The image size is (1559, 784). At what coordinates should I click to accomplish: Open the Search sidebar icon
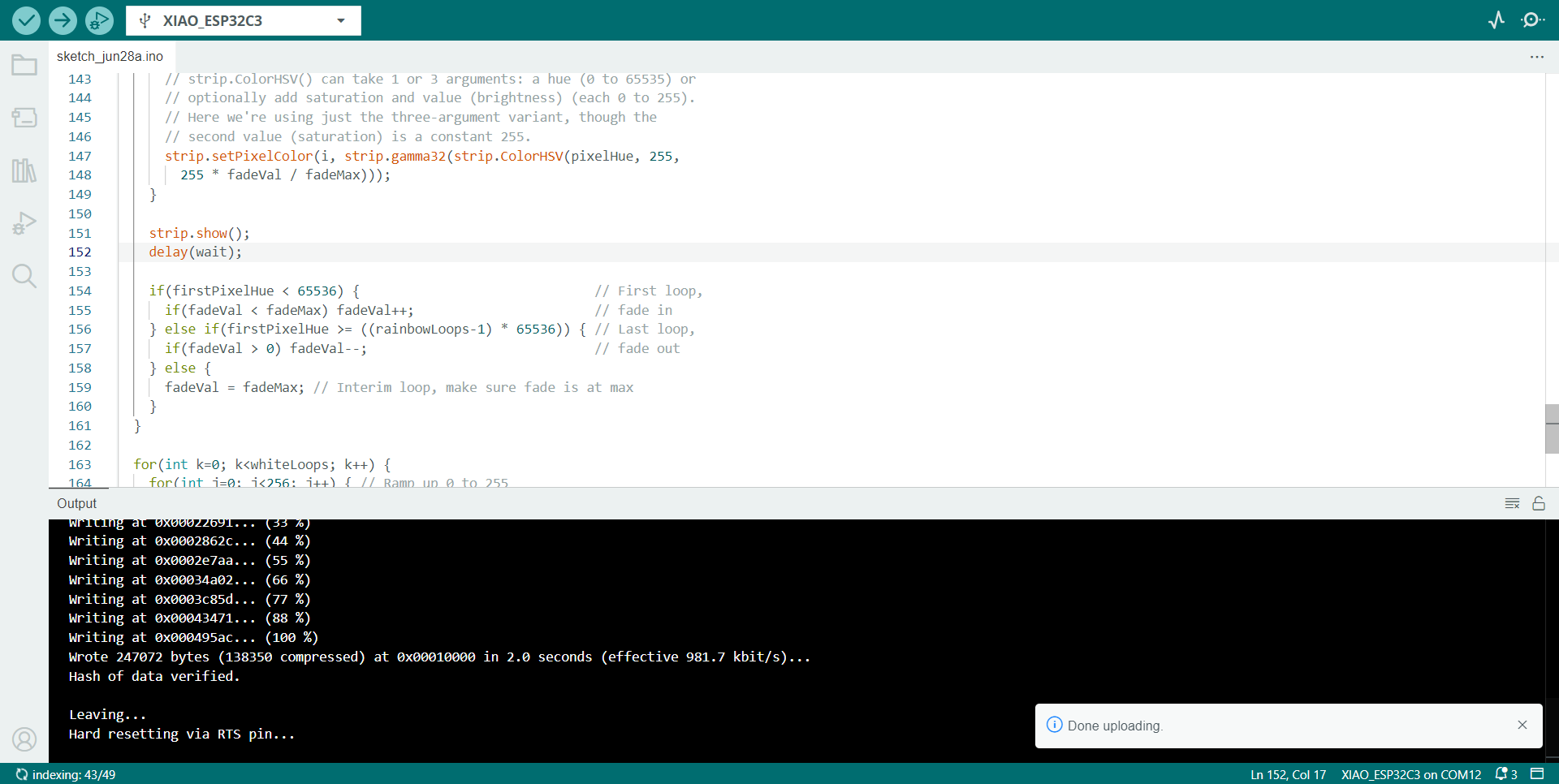click(24, 276)
